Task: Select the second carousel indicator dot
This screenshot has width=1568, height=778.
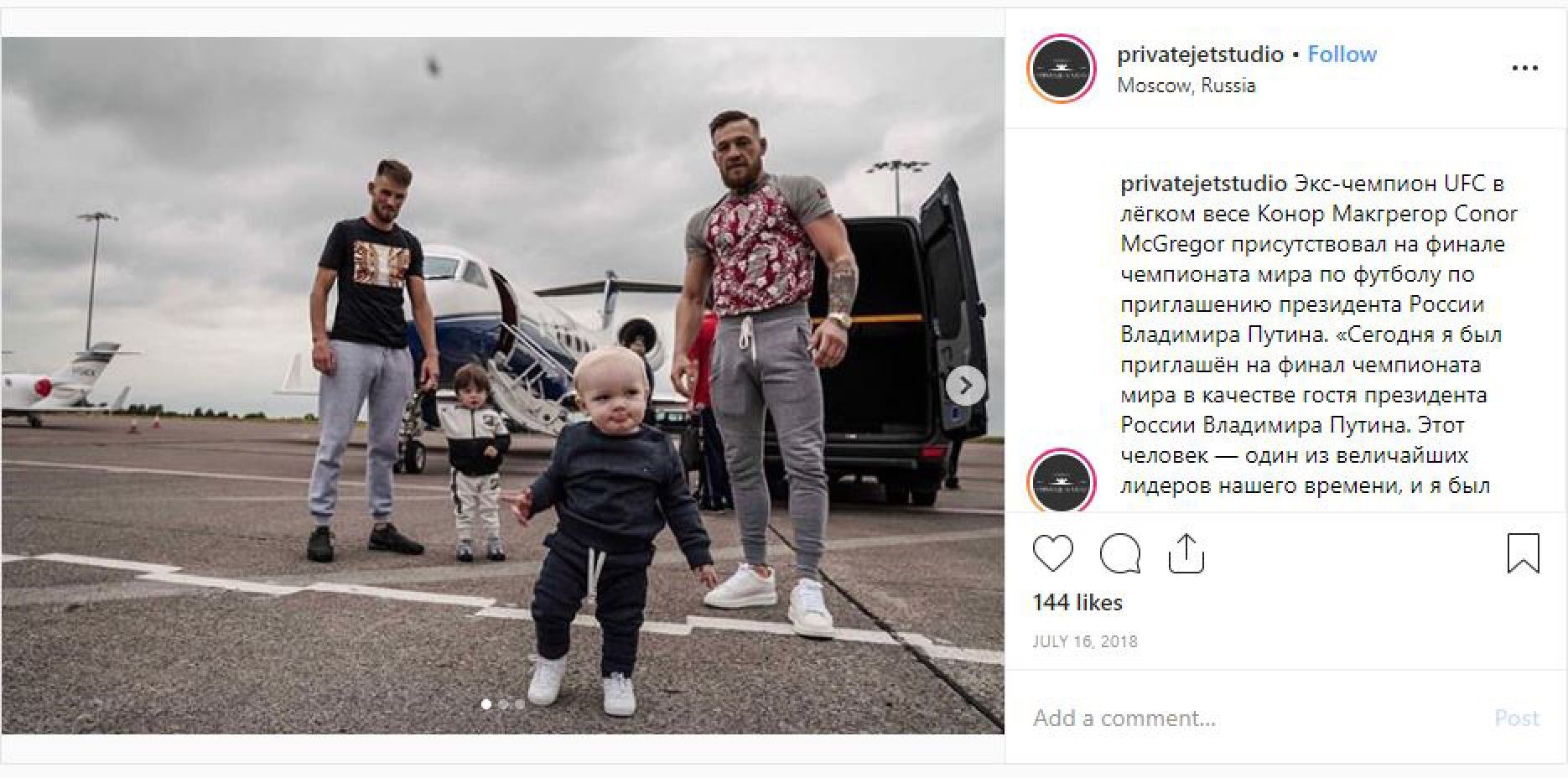Action: coord(503,704)
